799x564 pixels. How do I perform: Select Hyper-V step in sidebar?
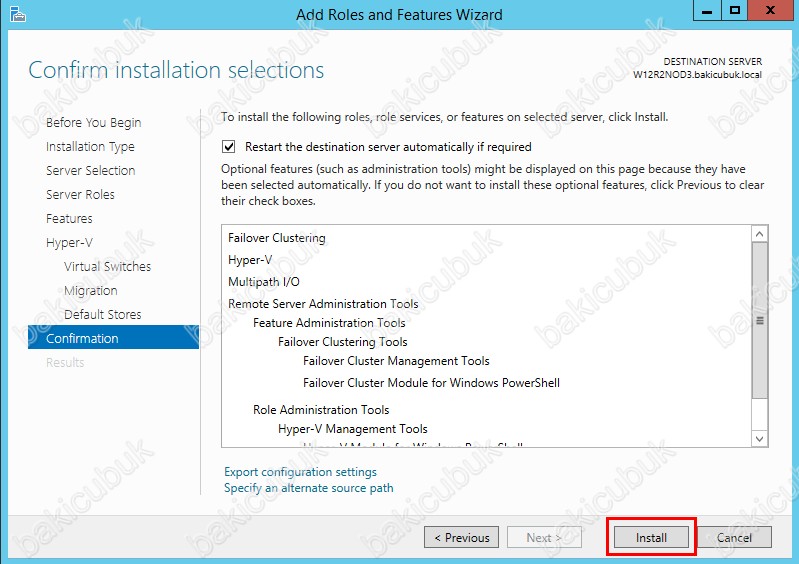coord(69,243)
